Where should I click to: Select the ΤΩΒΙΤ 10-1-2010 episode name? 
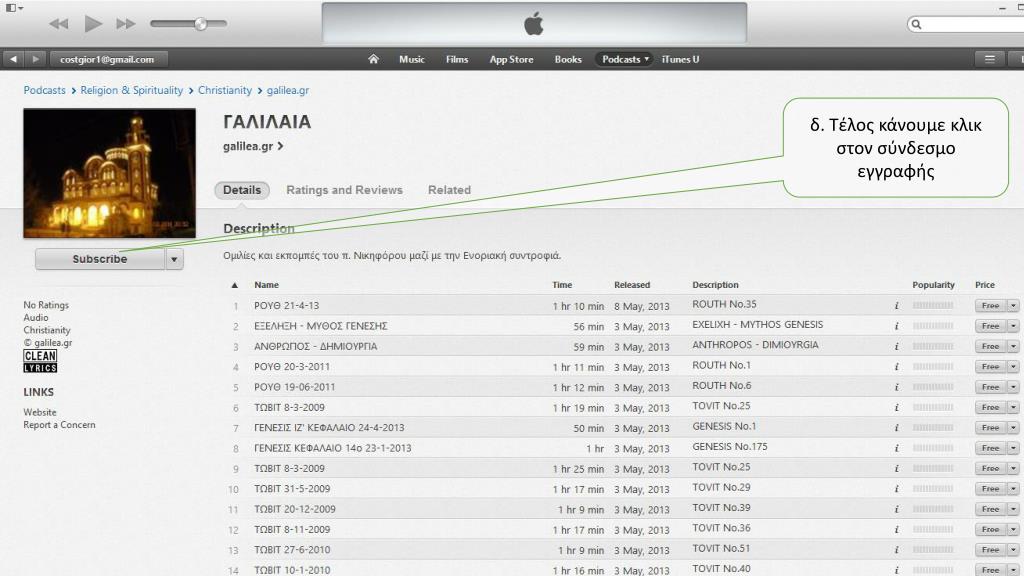pos(292,570)
